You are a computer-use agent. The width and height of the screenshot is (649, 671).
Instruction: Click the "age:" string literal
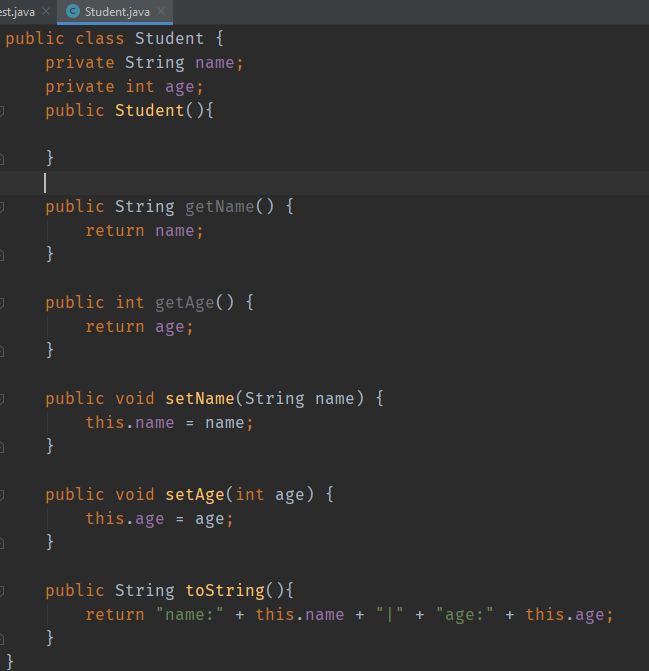coord(465,615)
